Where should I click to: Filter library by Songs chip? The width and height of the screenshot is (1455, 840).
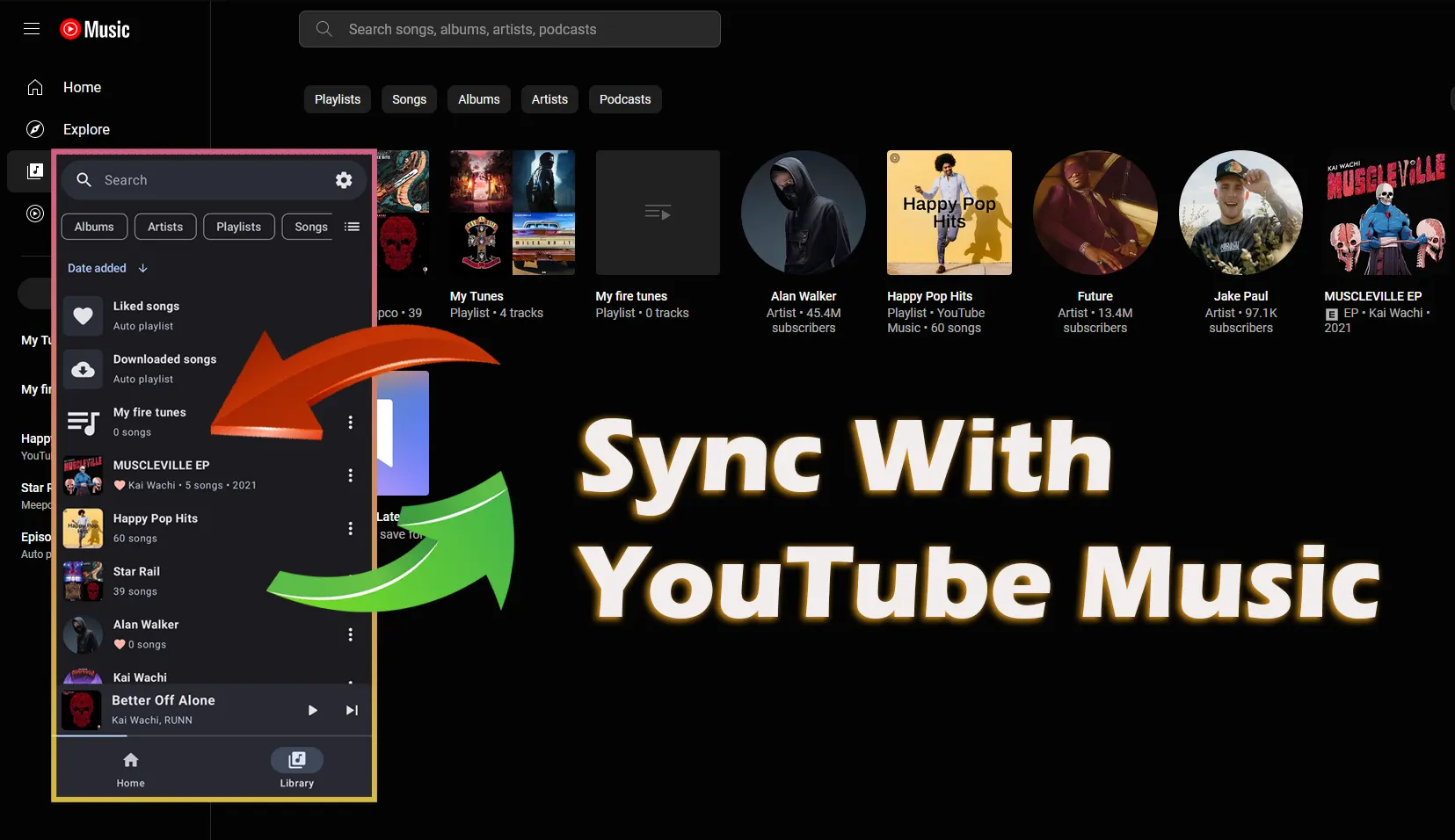pyautogui.click(x=409, y=99)
